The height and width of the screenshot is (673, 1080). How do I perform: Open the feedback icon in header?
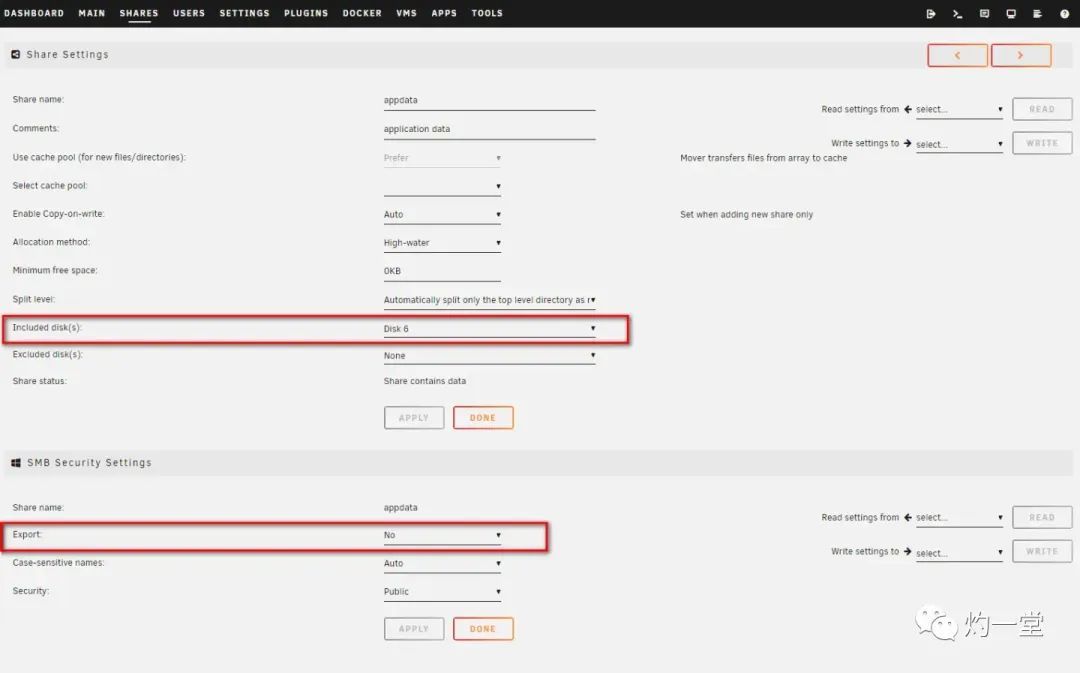point(984,14)
